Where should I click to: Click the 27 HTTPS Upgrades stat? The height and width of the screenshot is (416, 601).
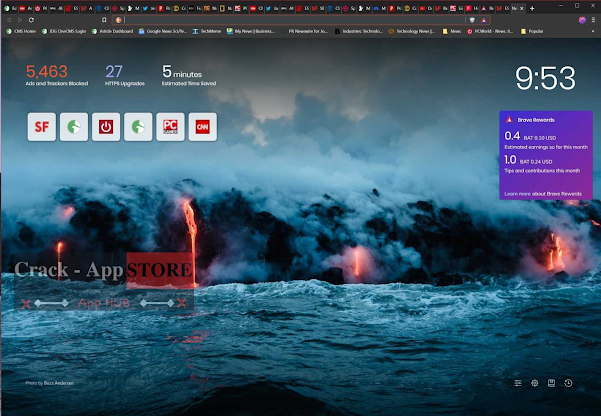(x=125, y=75)
